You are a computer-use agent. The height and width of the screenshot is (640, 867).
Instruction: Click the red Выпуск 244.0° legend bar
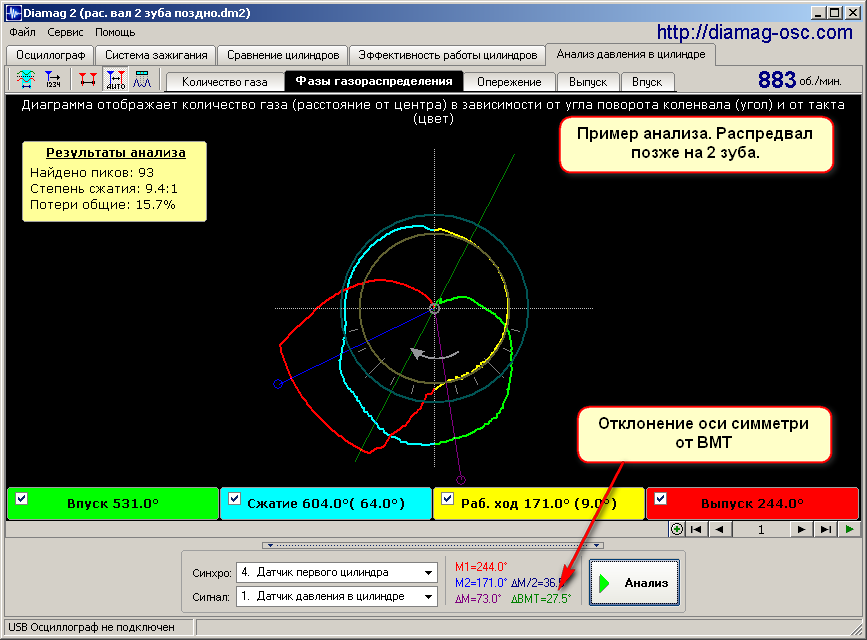point(752,503)
